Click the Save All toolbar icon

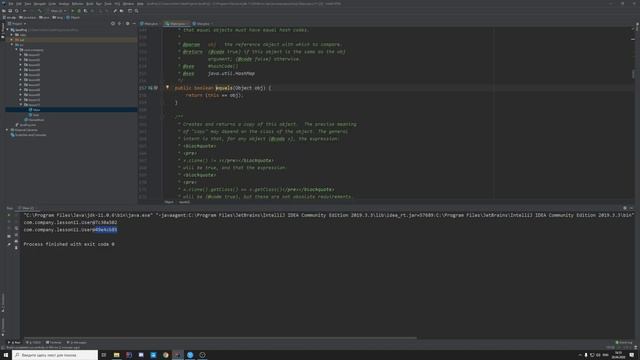(x=10, y=11)
